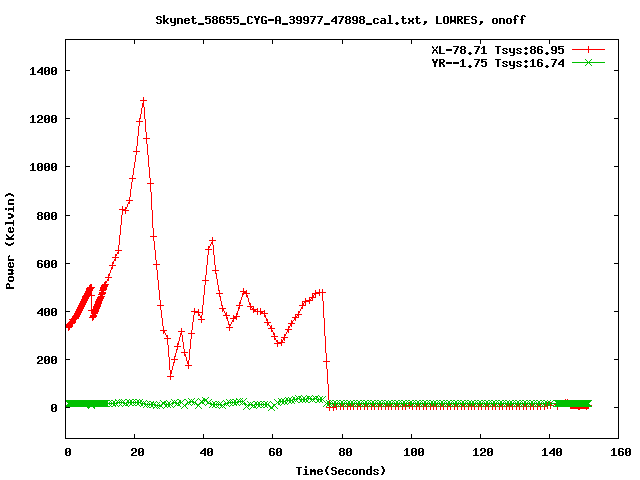The width and height of the screenshot is (640, 480).
Task: Click the 100 x-axis tick label
Action: [x=413, y=452]
